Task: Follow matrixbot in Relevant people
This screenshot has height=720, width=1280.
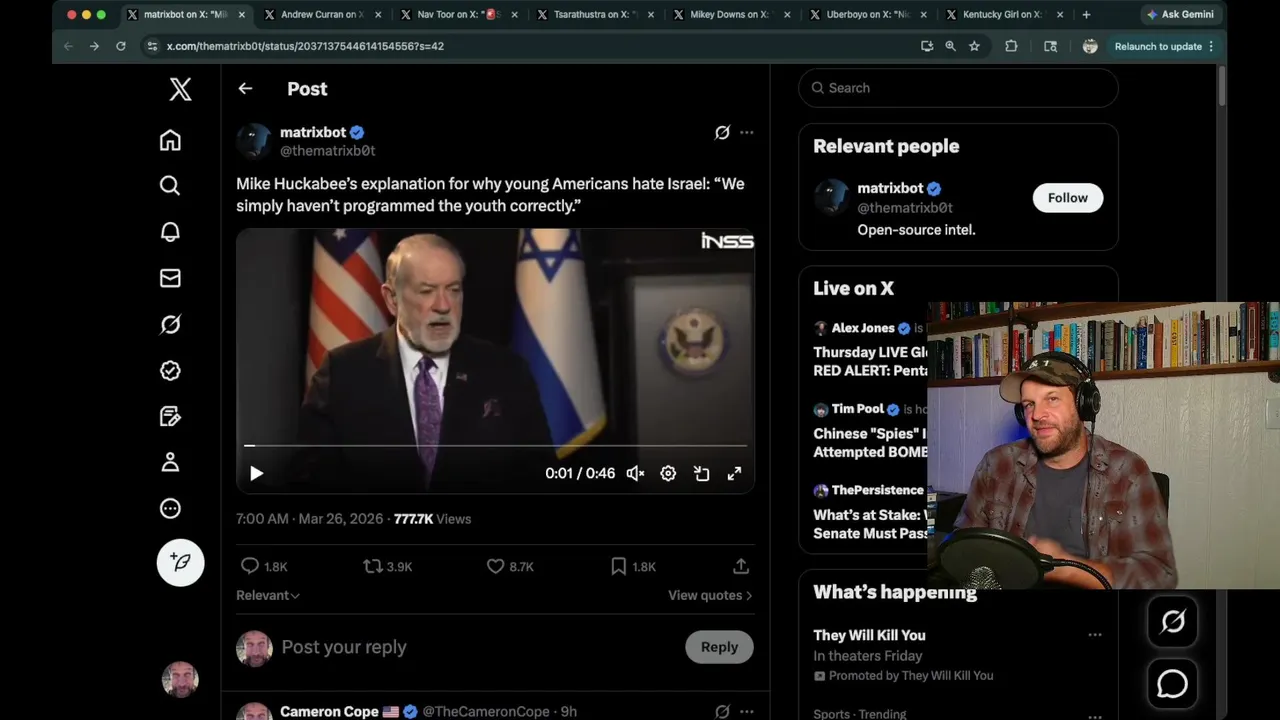Action: pos(1067,198)
